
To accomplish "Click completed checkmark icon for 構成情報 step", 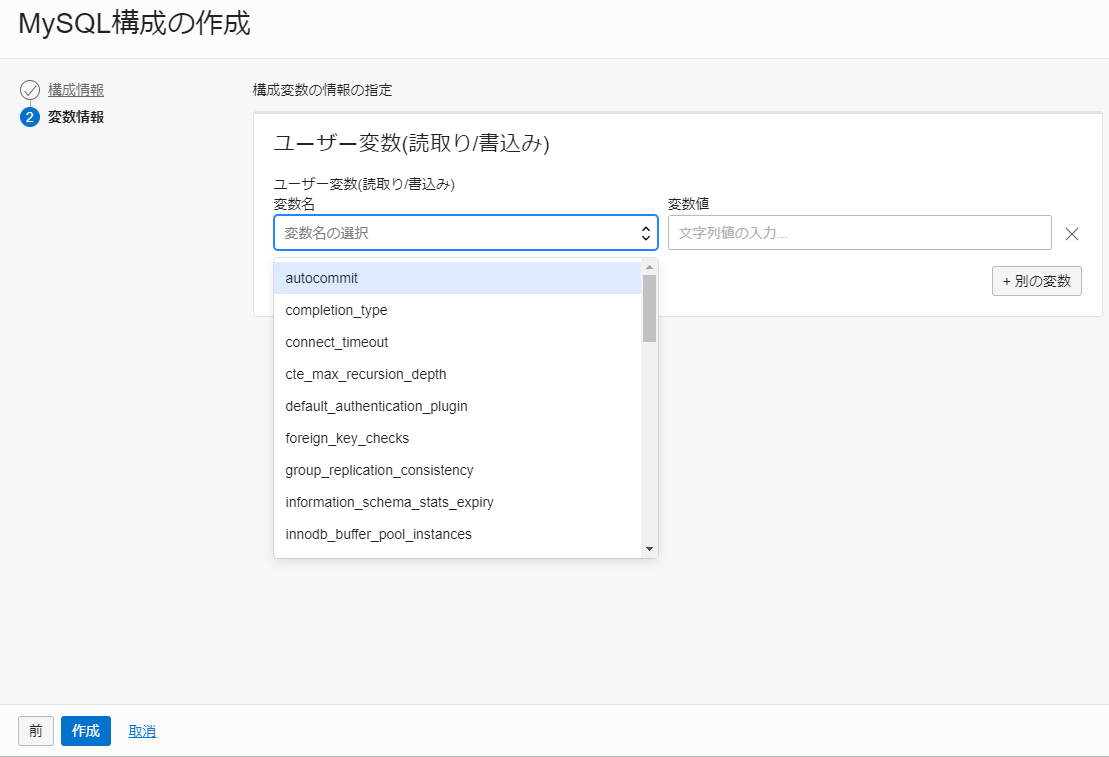I will (30, 90).
